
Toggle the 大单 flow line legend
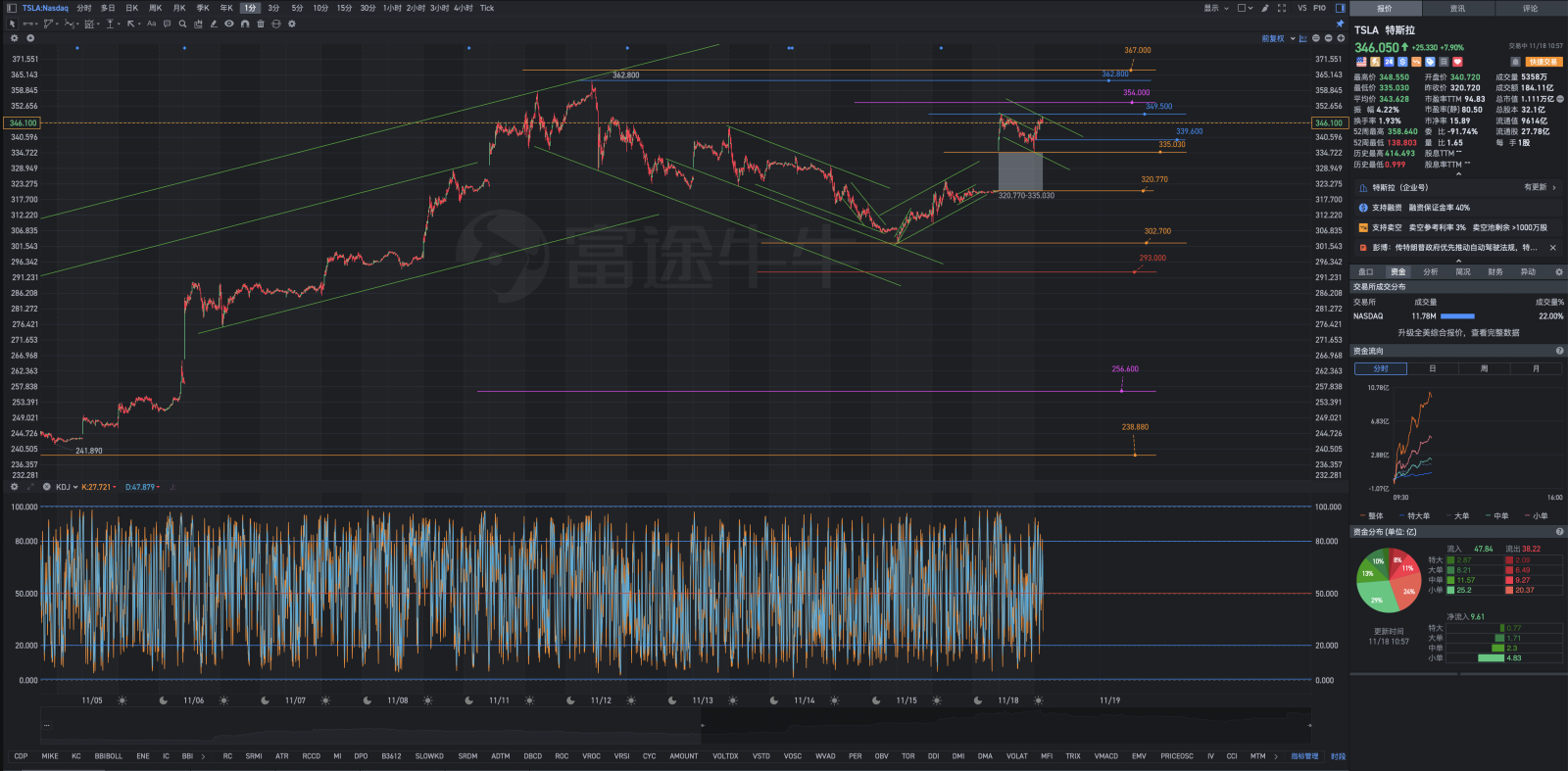click(1457, 516)
